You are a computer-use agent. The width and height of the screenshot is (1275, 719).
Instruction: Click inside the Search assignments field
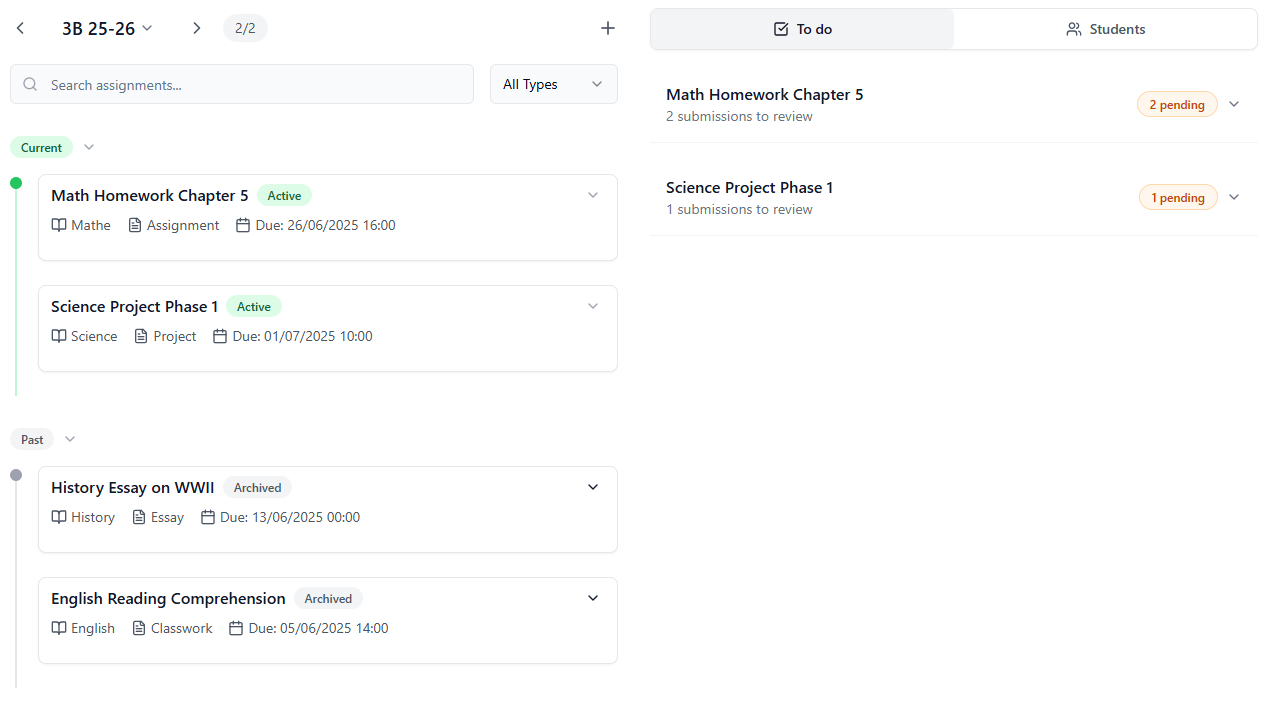[242, 84]
